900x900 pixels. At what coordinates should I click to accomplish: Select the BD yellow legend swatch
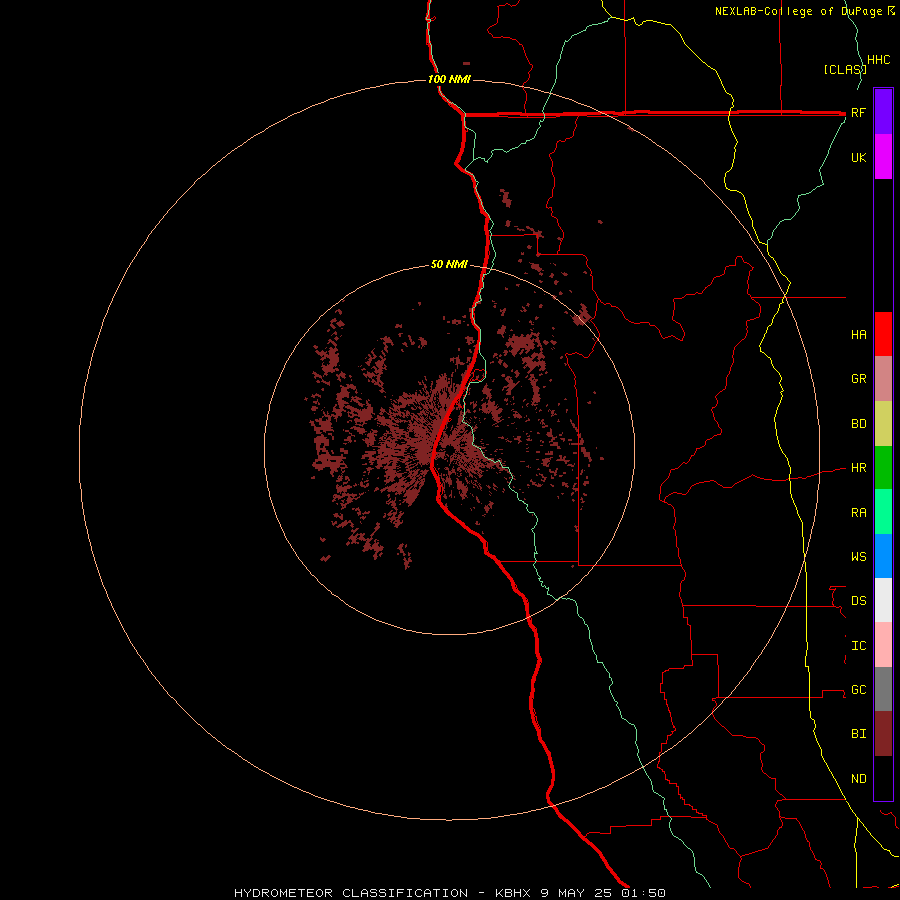coord(883,424)
